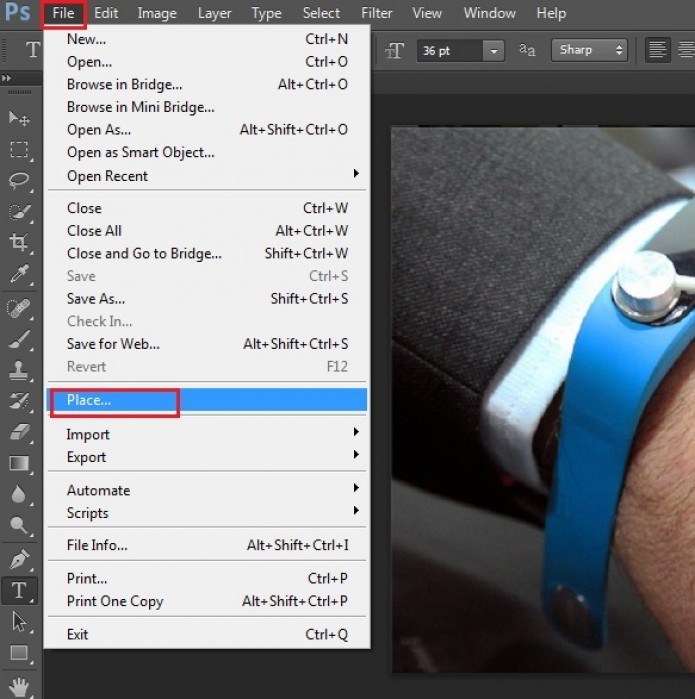The width and height of the screenshot is (695, 699).
Task: Expand the Import submenu
Action: (207, 434)
